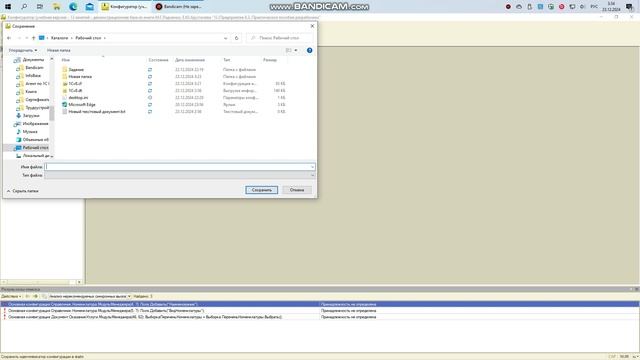Open the Упорядочить dropdown menu

pyautogui.click(x=23, y=50)
